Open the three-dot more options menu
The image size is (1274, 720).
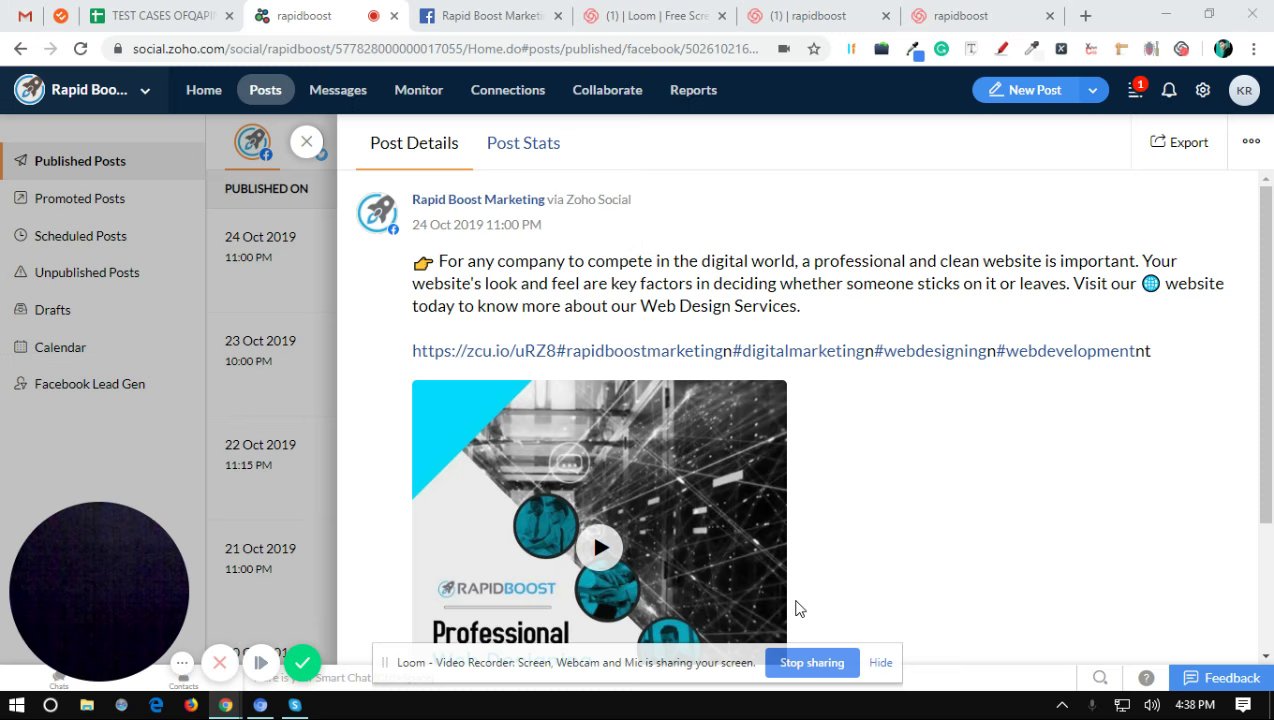click(x=1251, y=142)
